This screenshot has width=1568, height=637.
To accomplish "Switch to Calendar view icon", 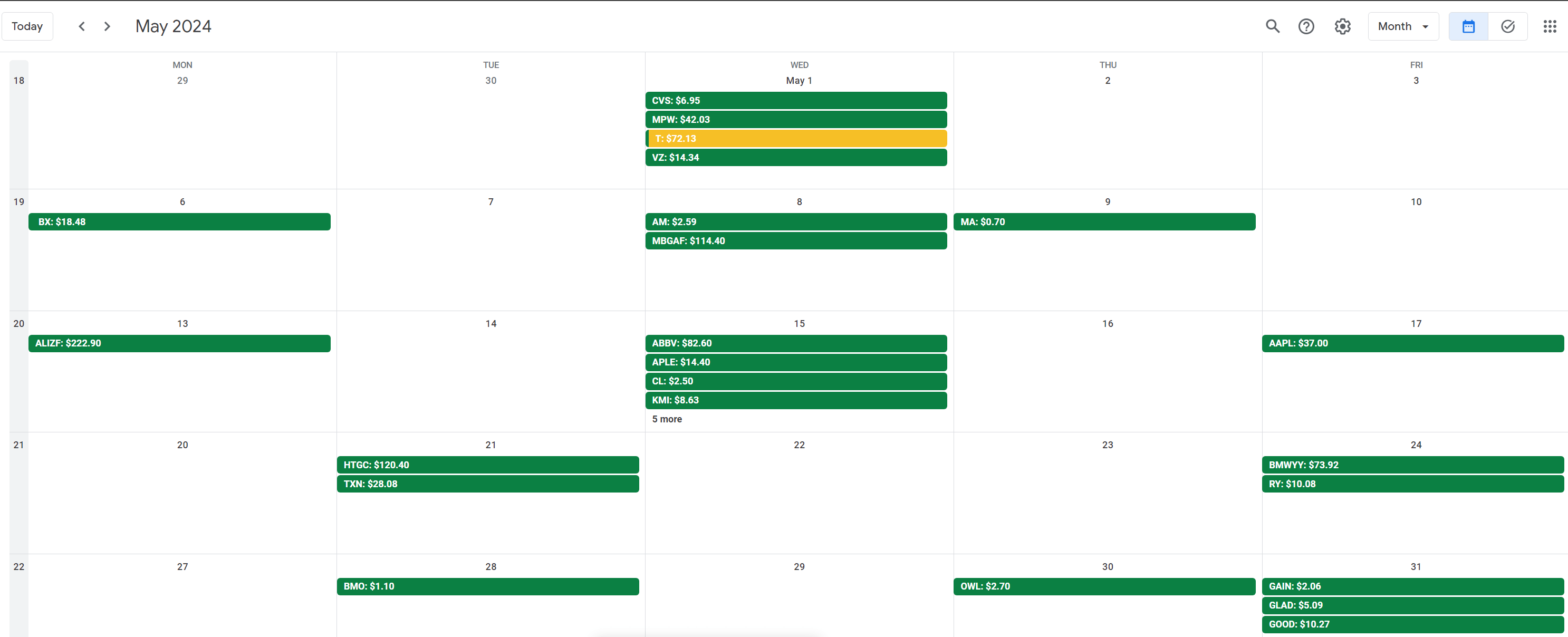I will 1468,26.
